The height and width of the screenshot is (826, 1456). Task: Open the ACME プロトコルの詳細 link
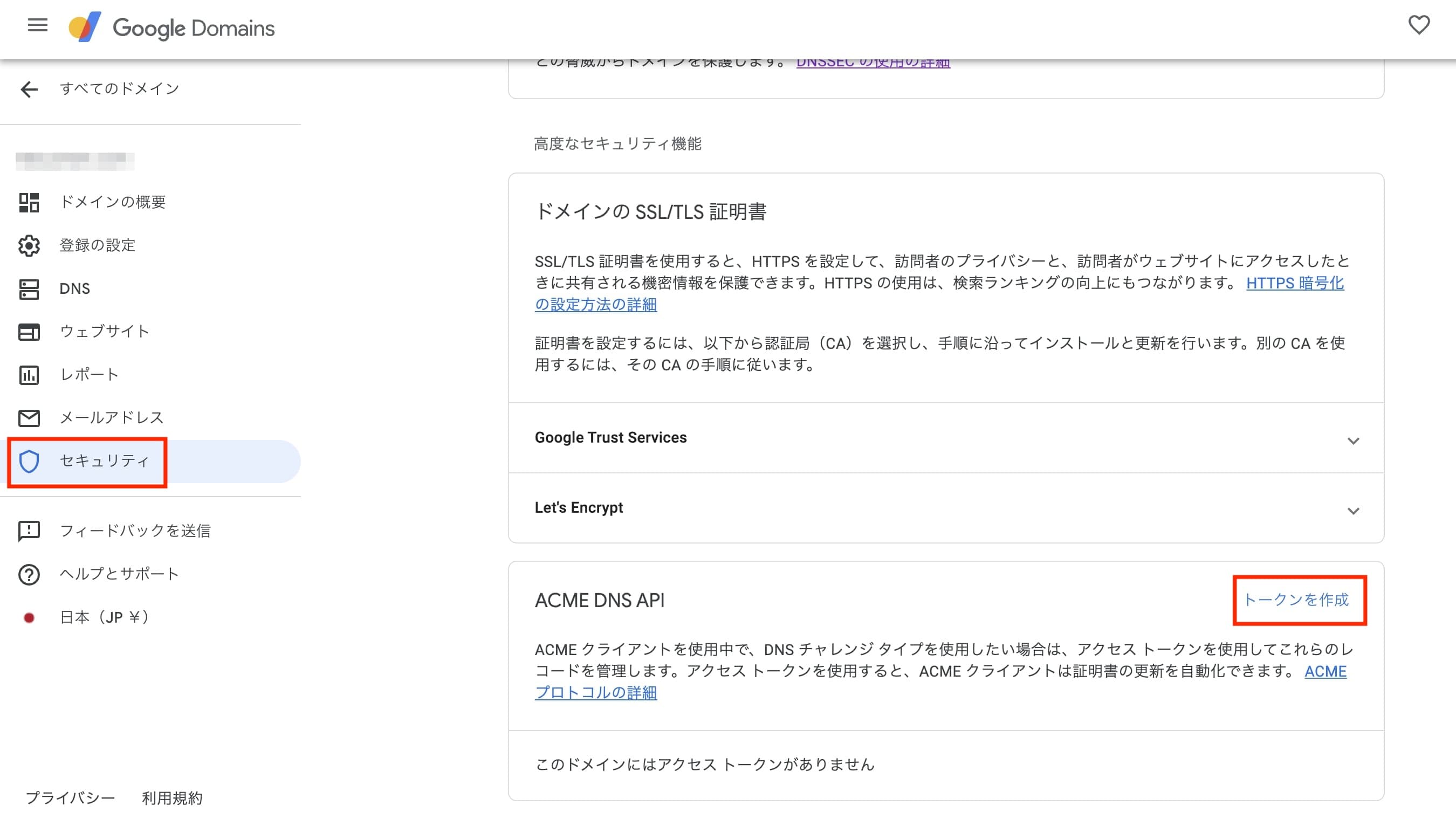pos(596,693)
